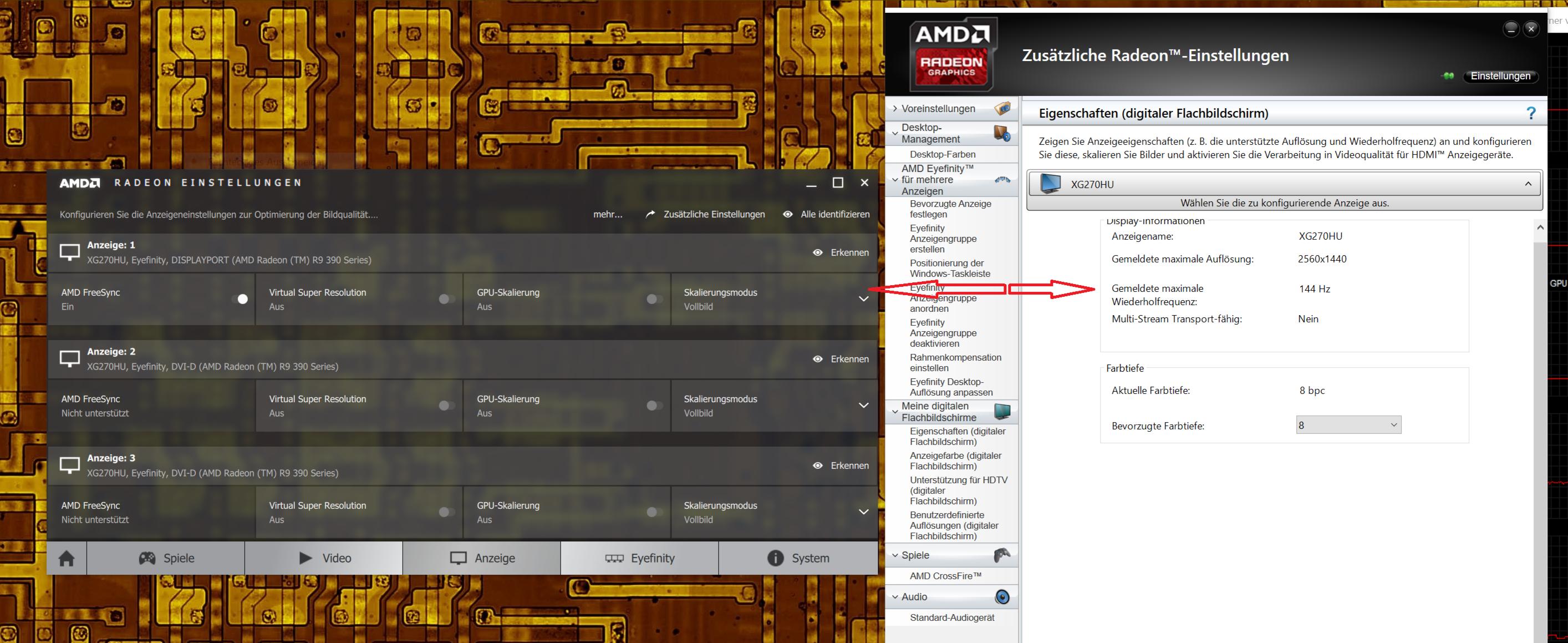Open the Bevorzugte Farbtiefe dropdown
1568x643 pixels.
click(1348, 425)
